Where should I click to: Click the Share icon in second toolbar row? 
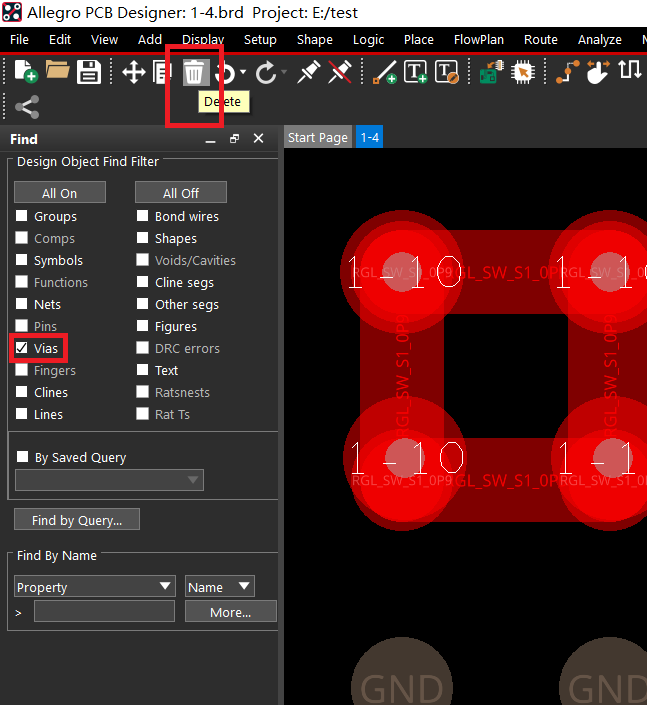point(27,107)
